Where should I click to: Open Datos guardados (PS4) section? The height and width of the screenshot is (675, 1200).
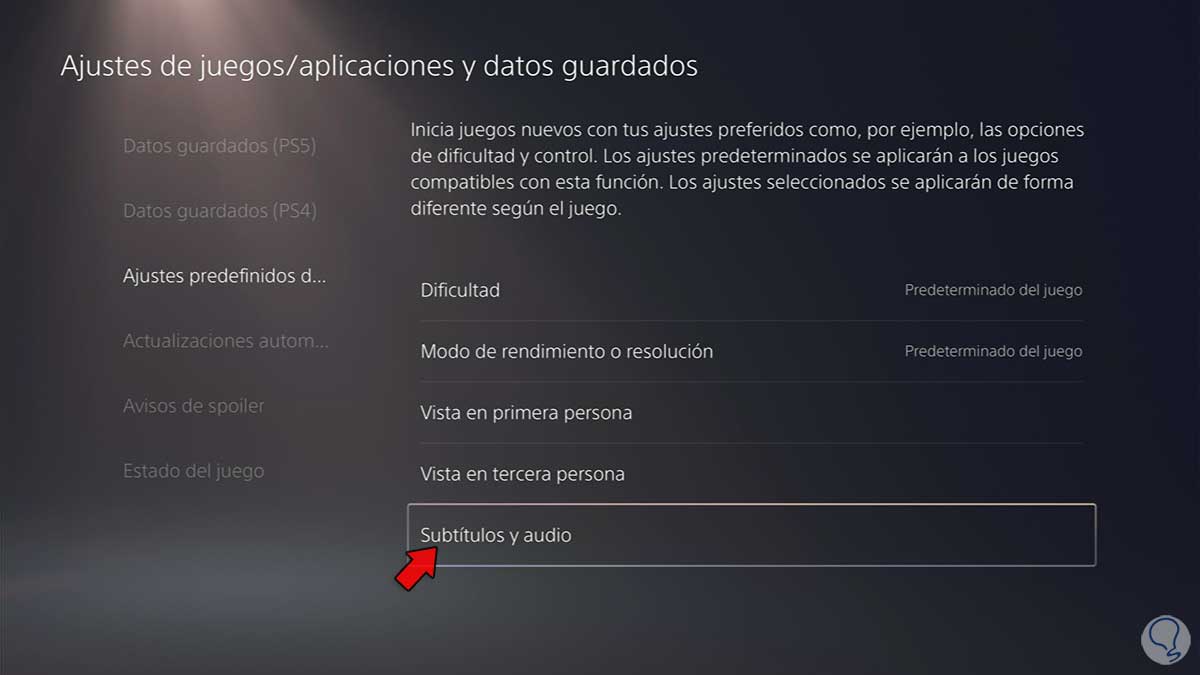(219, 211)
